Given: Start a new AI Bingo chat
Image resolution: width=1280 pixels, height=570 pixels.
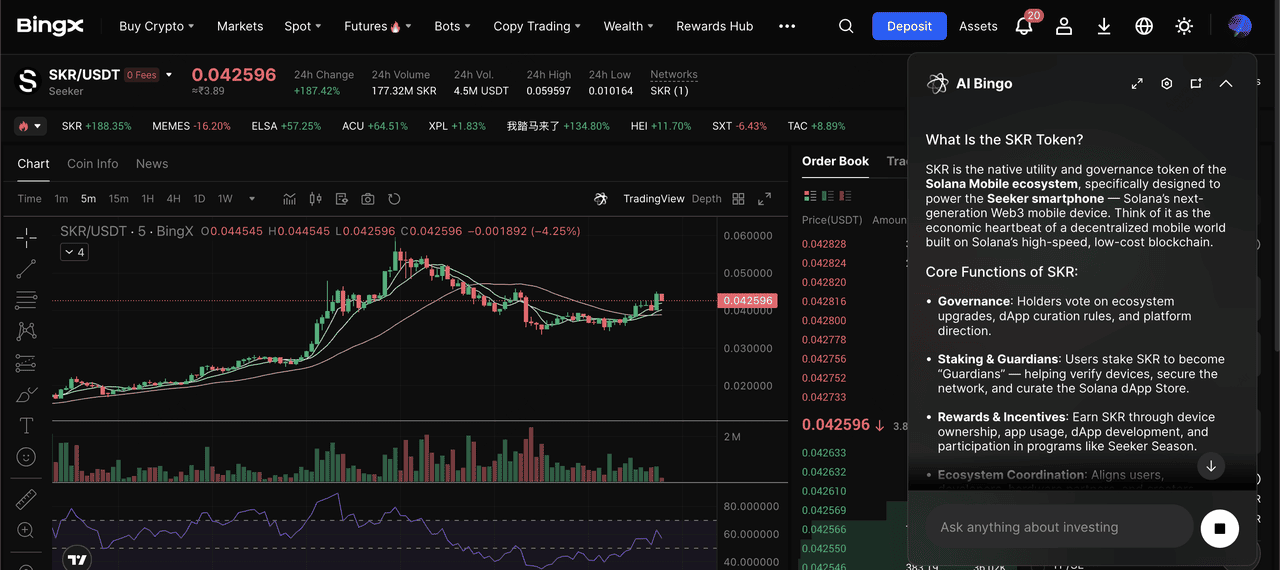Looking at the screenshot, I should point(1196,84).
